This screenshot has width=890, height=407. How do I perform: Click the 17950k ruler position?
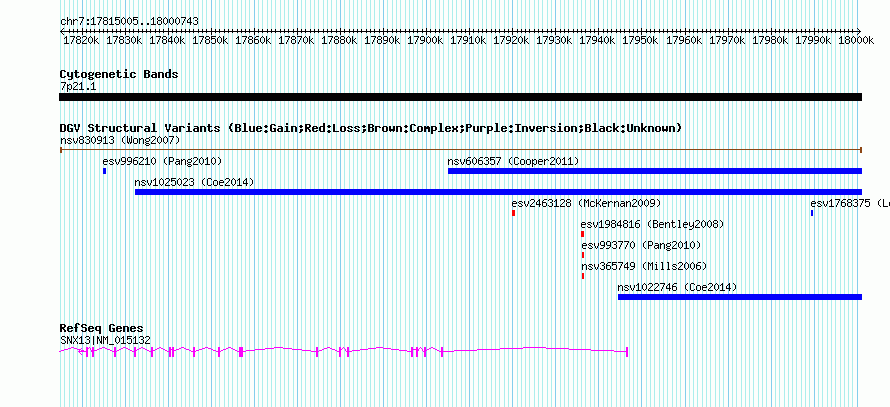click(x=641, y=40)
